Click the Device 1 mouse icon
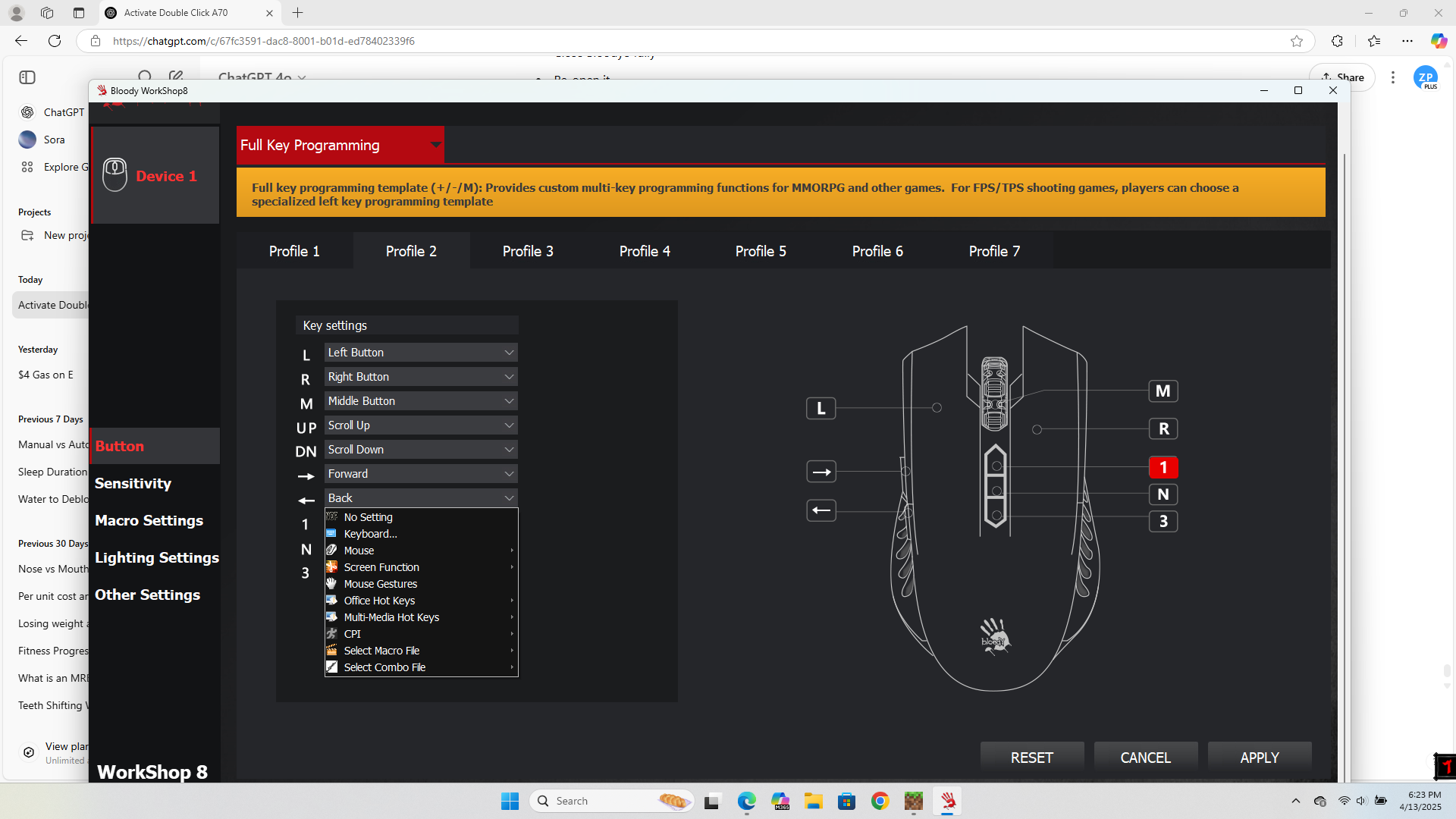1456x819 pixels. (115, 175)
